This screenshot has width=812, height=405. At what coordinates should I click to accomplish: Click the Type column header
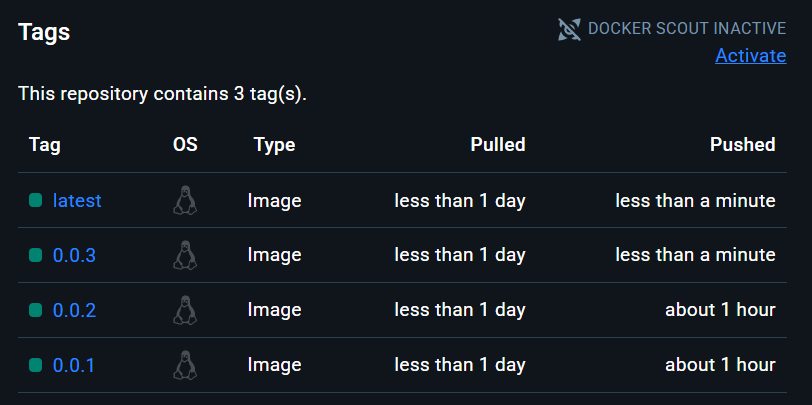[x=274, y=145]
